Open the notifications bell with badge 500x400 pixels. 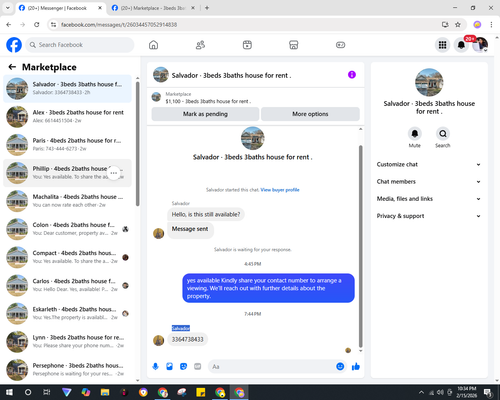pos(461,45)
